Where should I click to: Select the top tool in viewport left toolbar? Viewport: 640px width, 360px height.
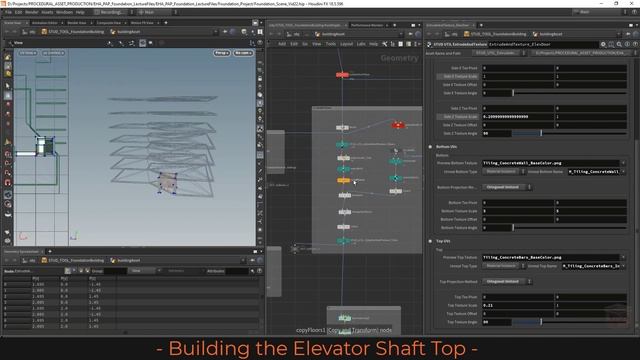[7, 57]
